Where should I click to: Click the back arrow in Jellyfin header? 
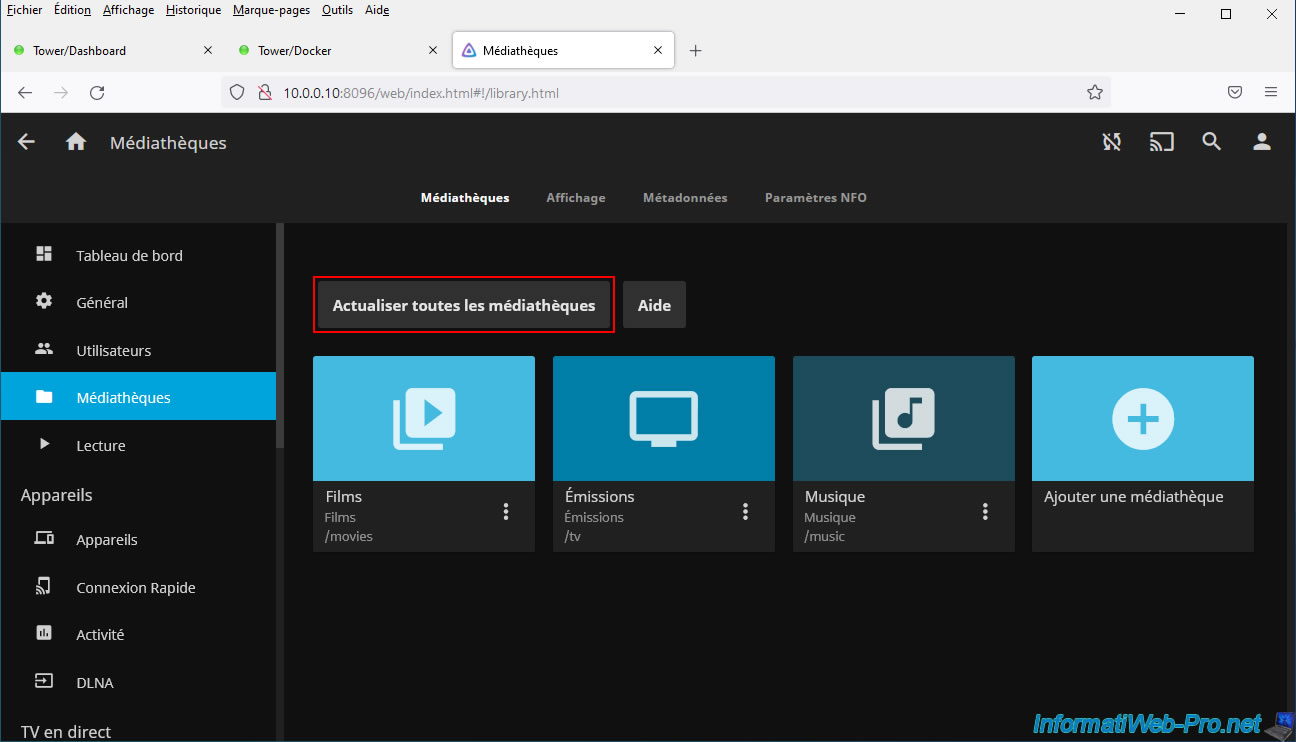coord(26,142)
